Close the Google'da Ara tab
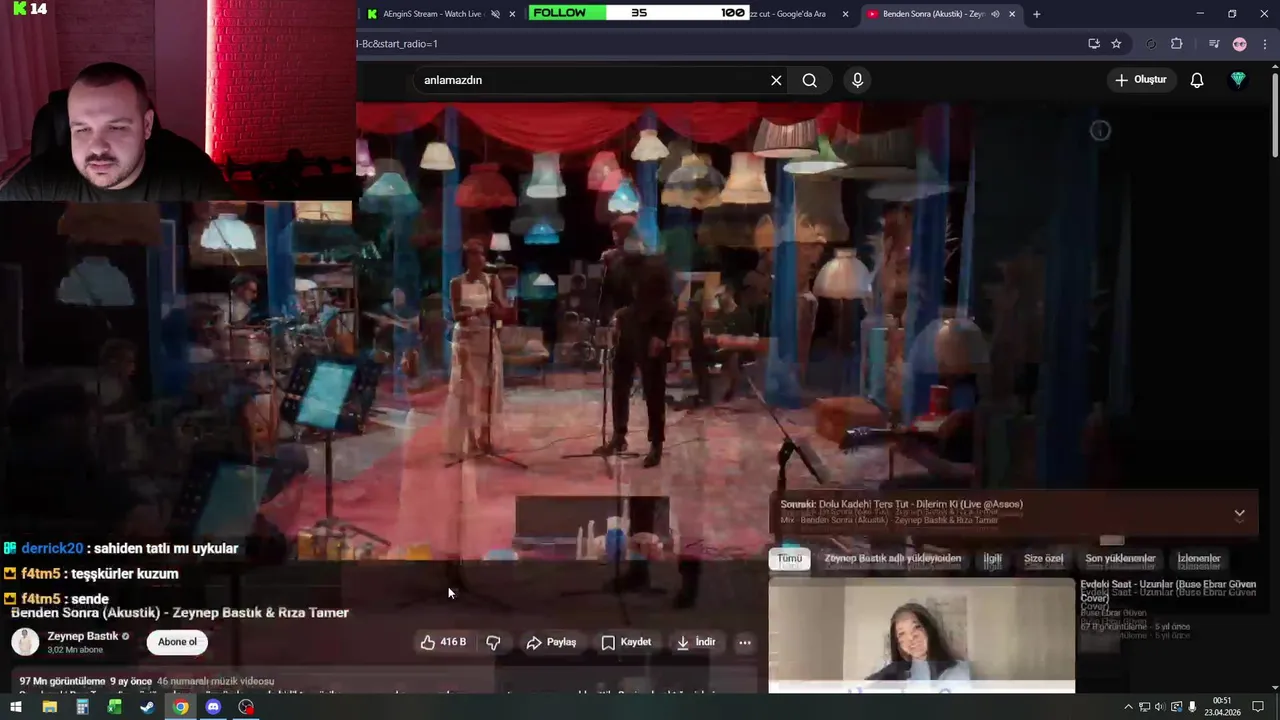This screenshot has width=1280, height=720. 845,14
